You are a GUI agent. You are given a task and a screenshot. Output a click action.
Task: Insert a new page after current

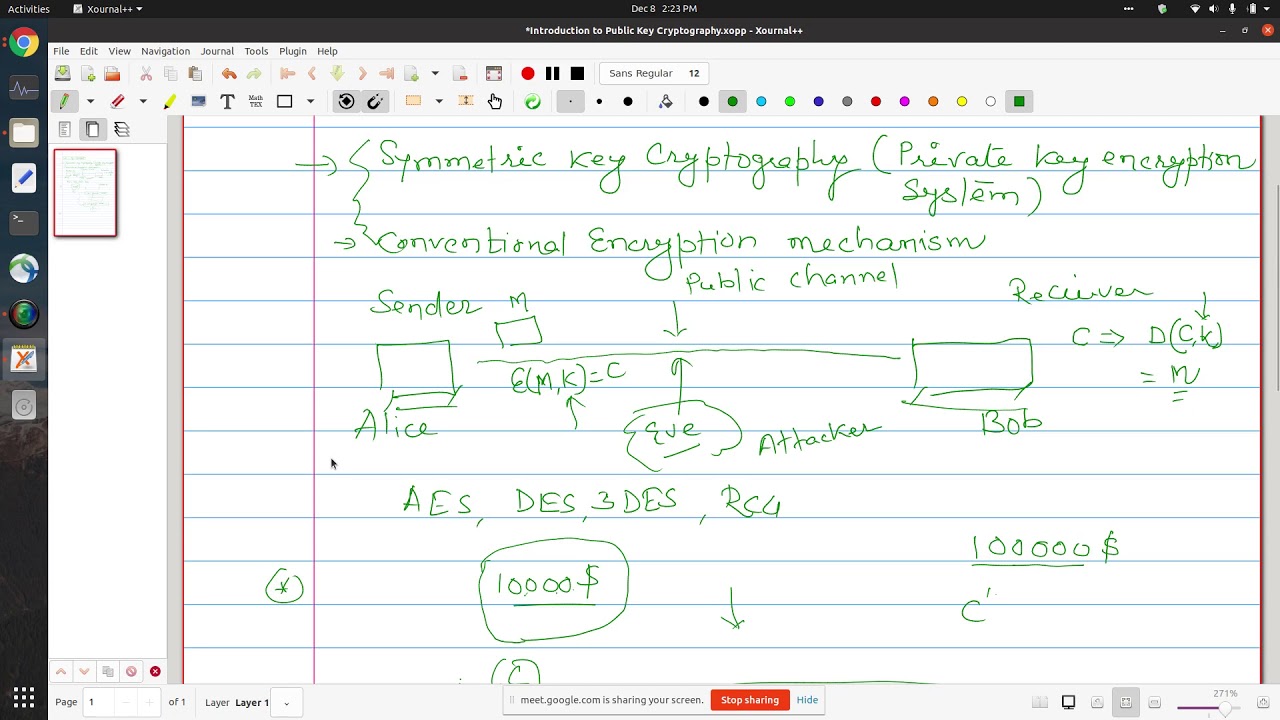point(411,73)
